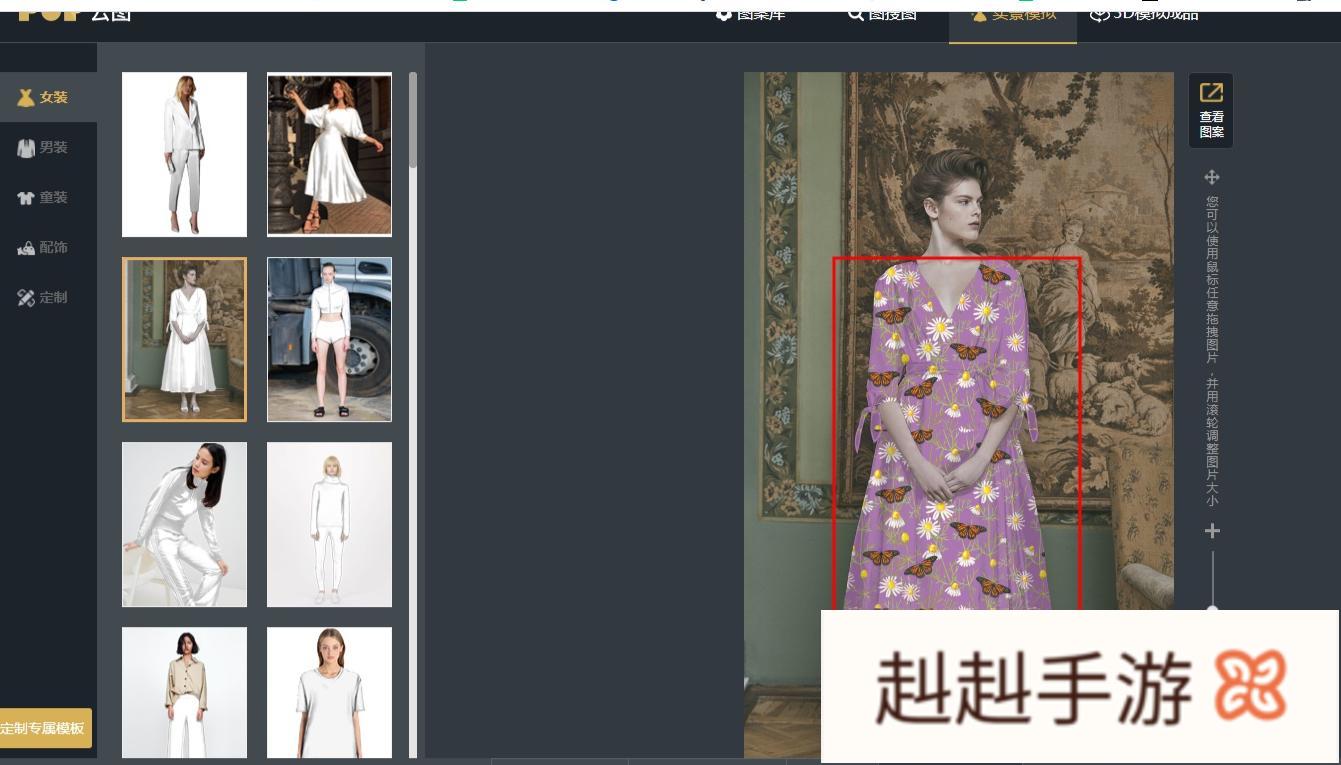Click the template list vertical scrollbar

(x=413, y=120)
